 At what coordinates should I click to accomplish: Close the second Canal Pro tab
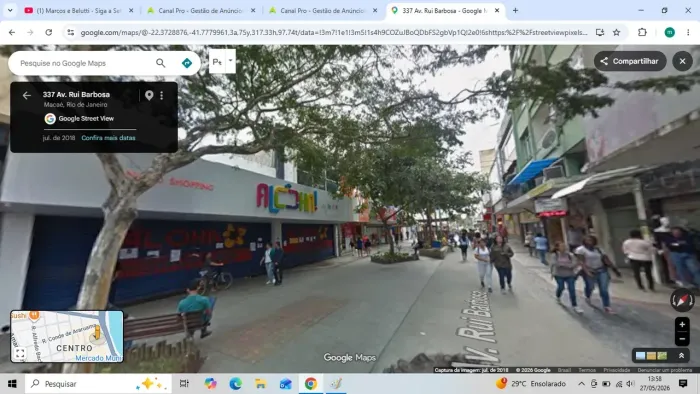(375, 10)
